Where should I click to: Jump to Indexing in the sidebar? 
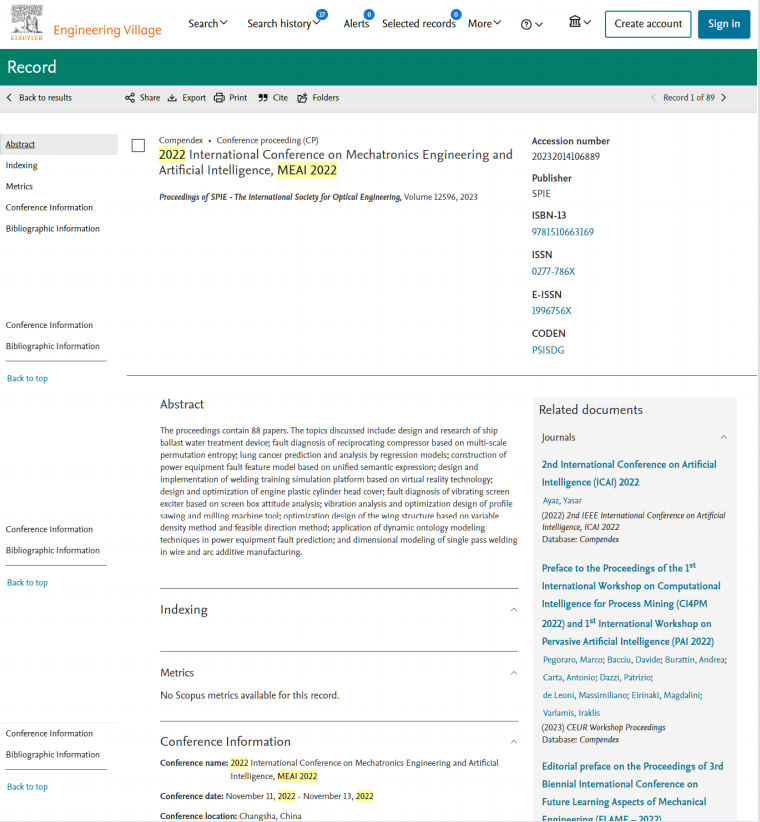(21, 165)
